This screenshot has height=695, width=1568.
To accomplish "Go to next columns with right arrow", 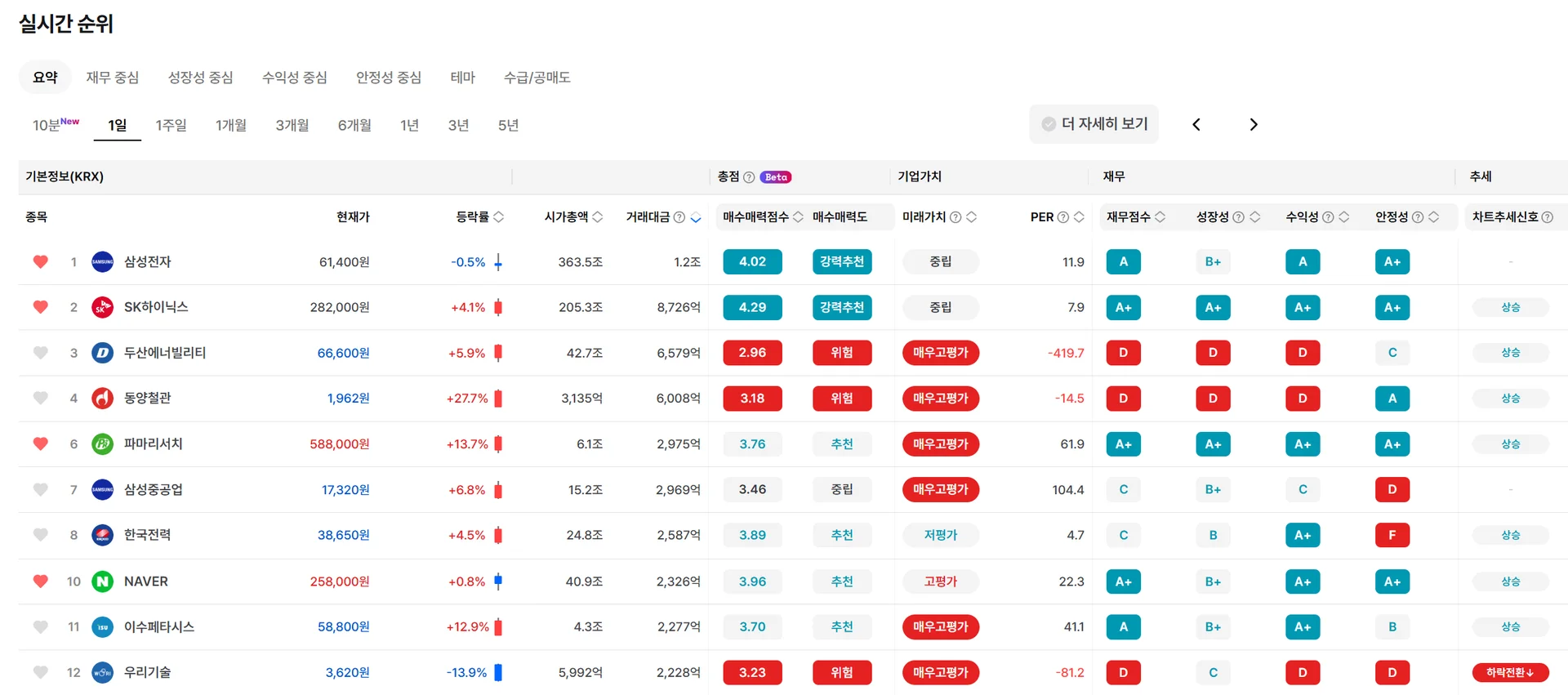I will pos(1253,125).
